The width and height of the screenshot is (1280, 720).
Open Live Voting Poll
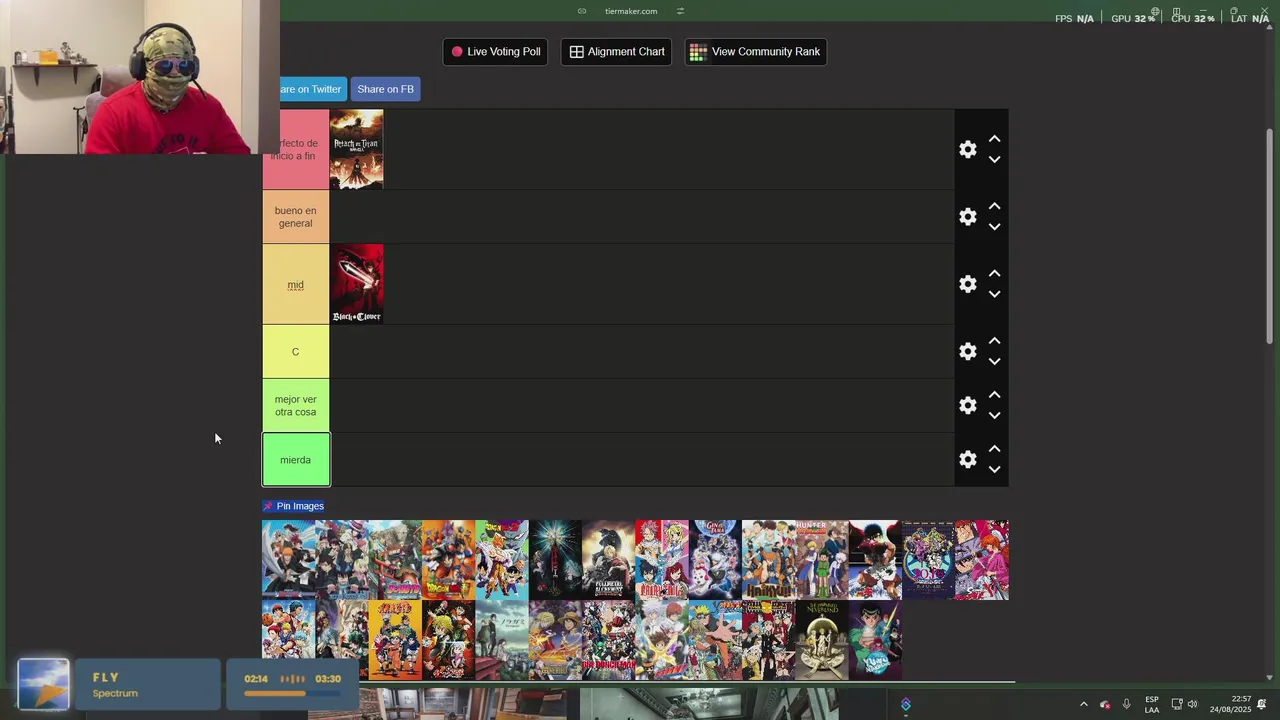click(x=495, y=52)
